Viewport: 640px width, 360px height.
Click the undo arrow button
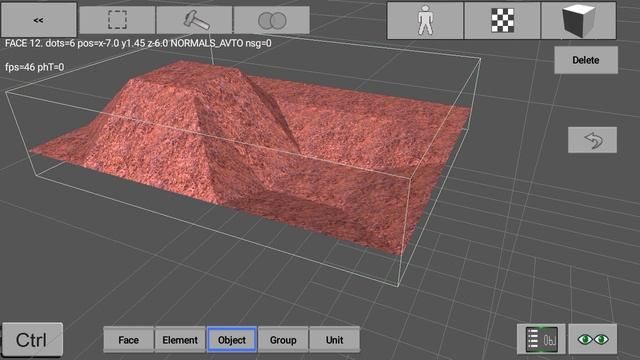click(x=592, y=140)
